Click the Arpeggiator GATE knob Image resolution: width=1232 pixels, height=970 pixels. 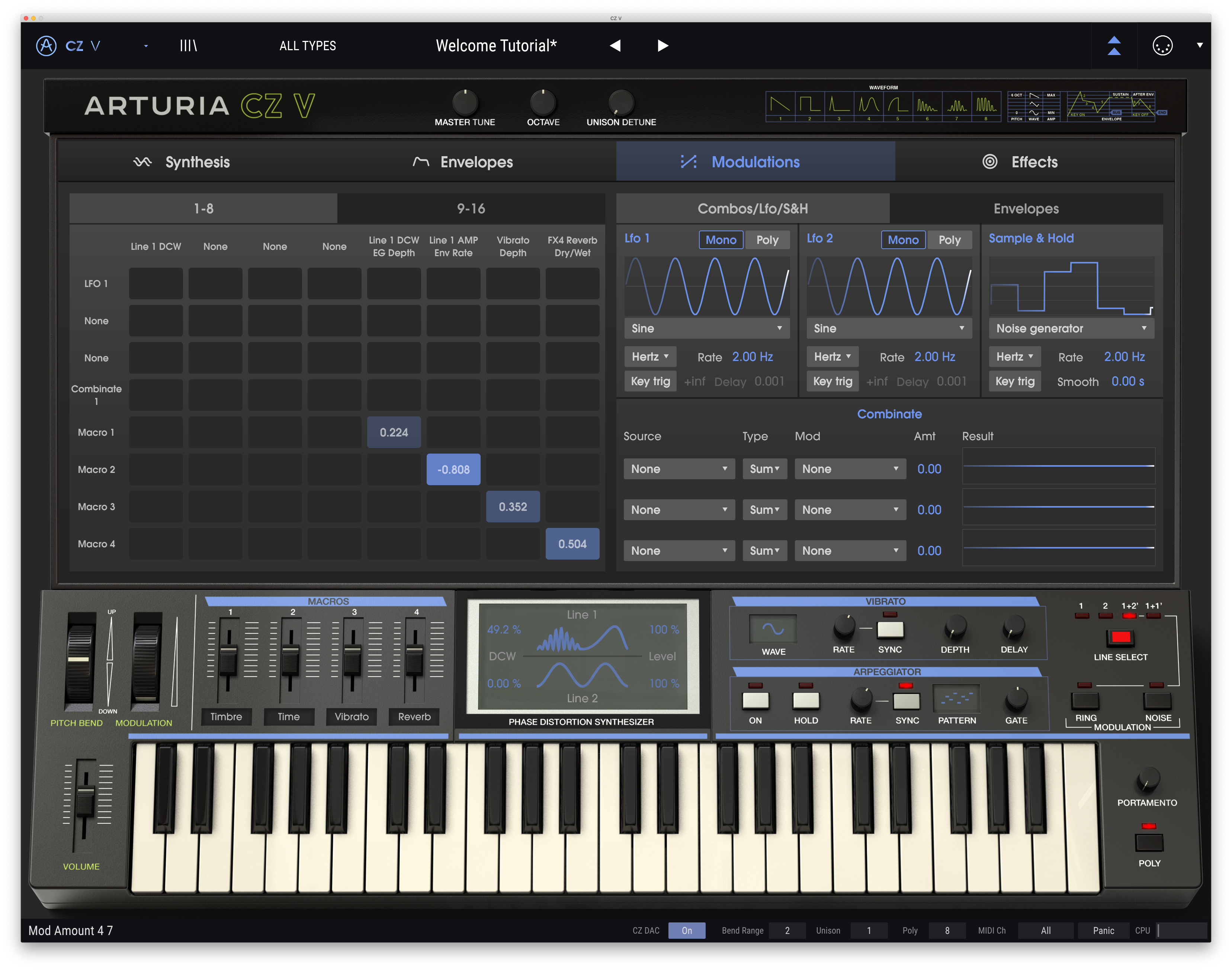(1016, 699)
